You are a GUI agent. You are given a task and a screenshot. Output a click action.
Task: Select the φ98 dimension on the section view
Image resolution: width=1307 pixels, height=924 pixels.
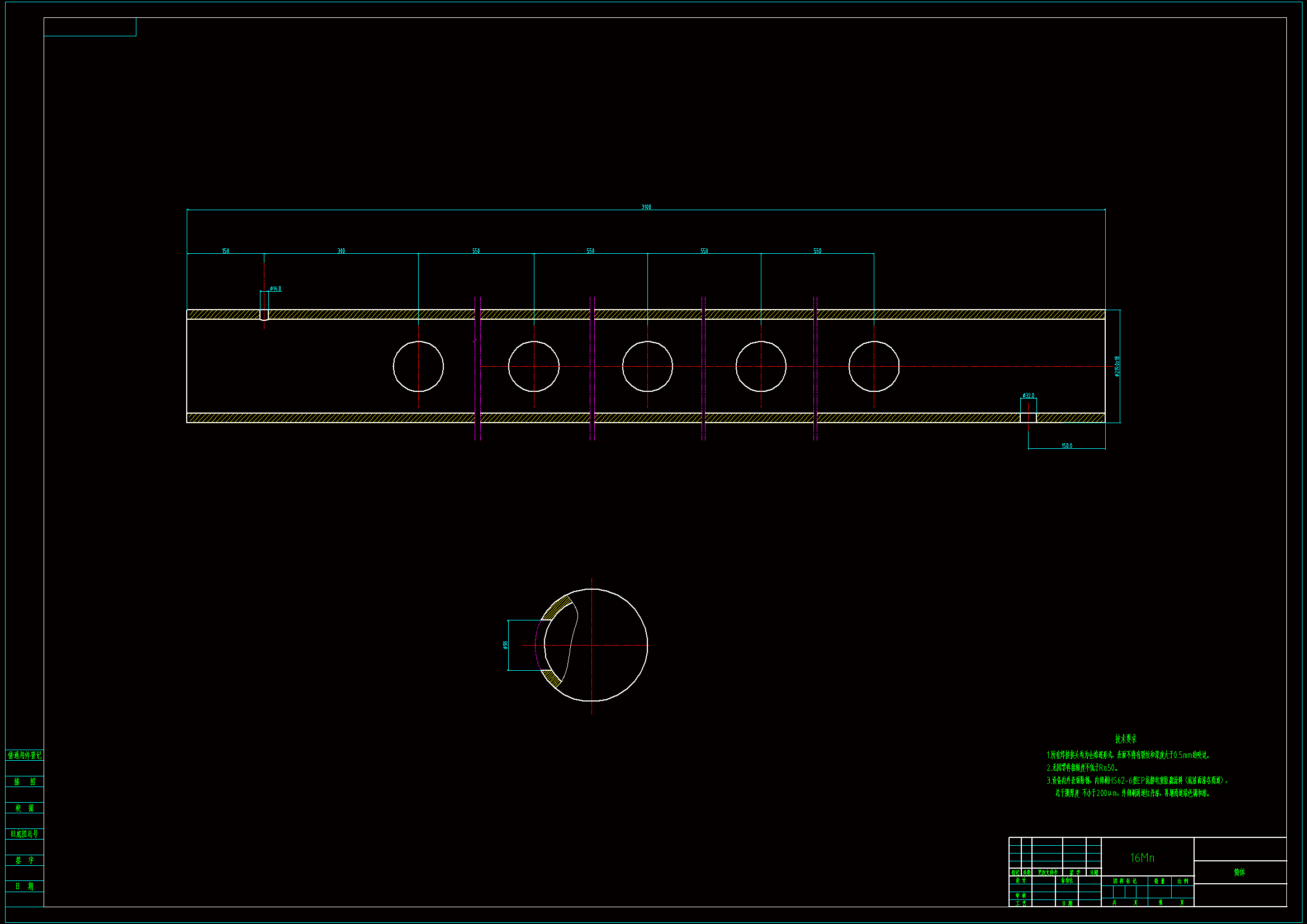[x=505, y=645]
